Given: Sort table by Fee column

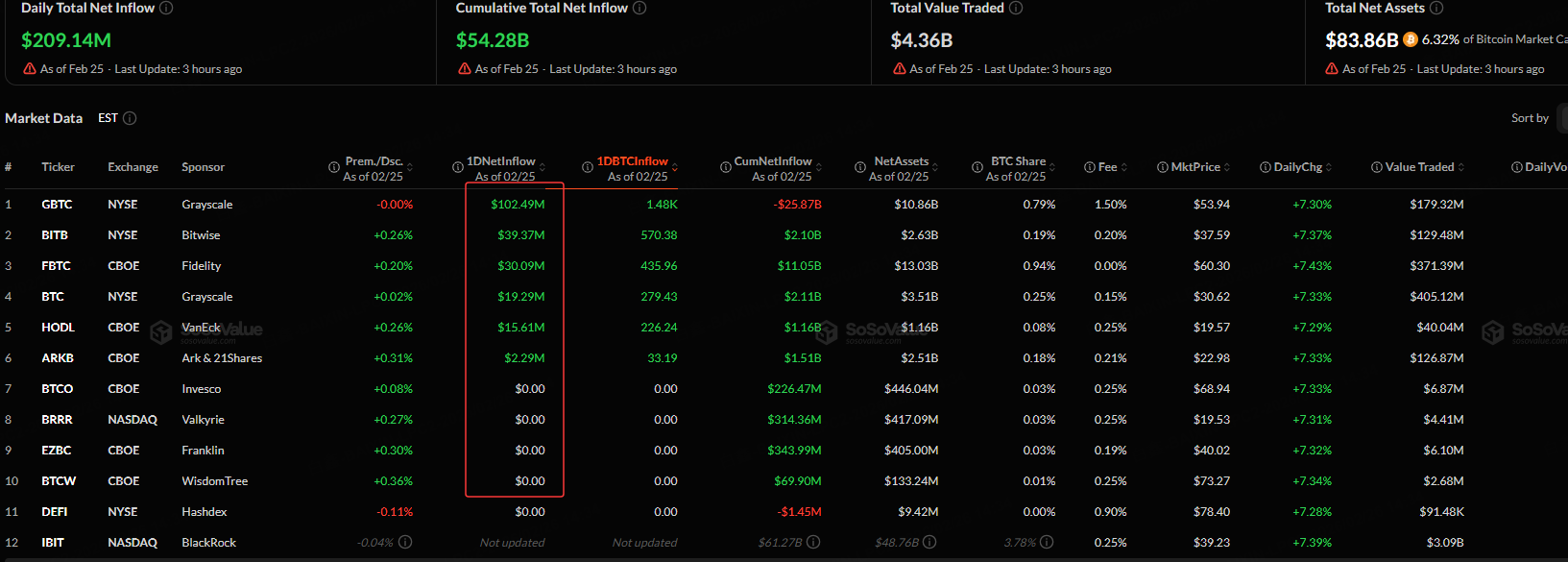Looking at the screenshot, I should [x=1124, y=167].
